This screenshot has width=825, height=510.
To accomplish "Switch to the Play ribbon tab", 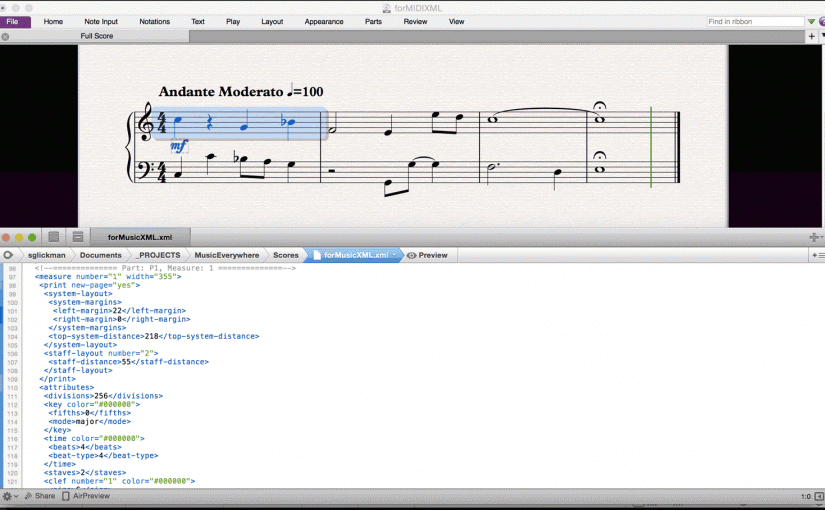I will click(x=233, y=22).
